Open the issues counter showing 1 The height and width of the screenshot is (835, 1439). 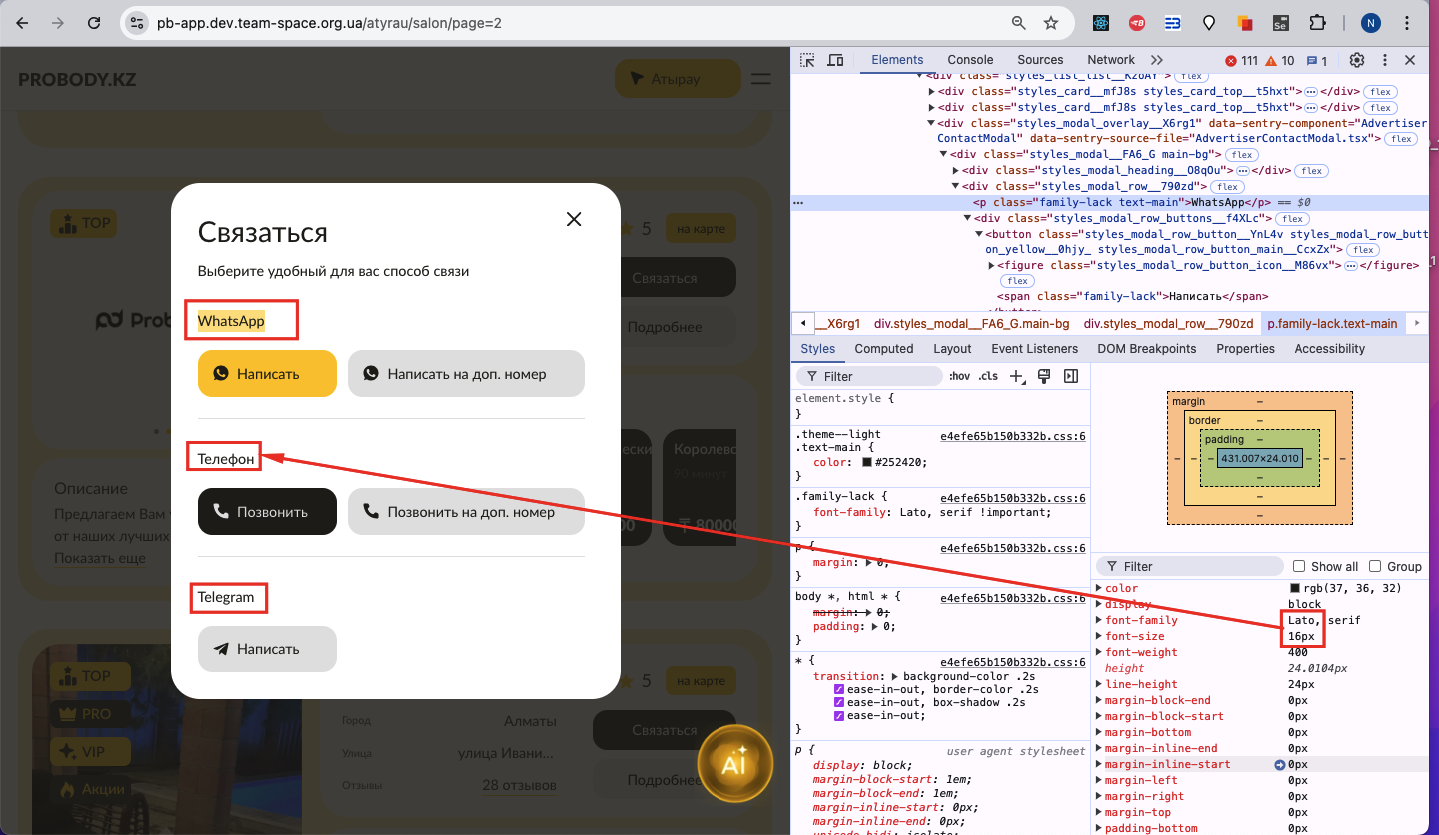(1317, 61)
